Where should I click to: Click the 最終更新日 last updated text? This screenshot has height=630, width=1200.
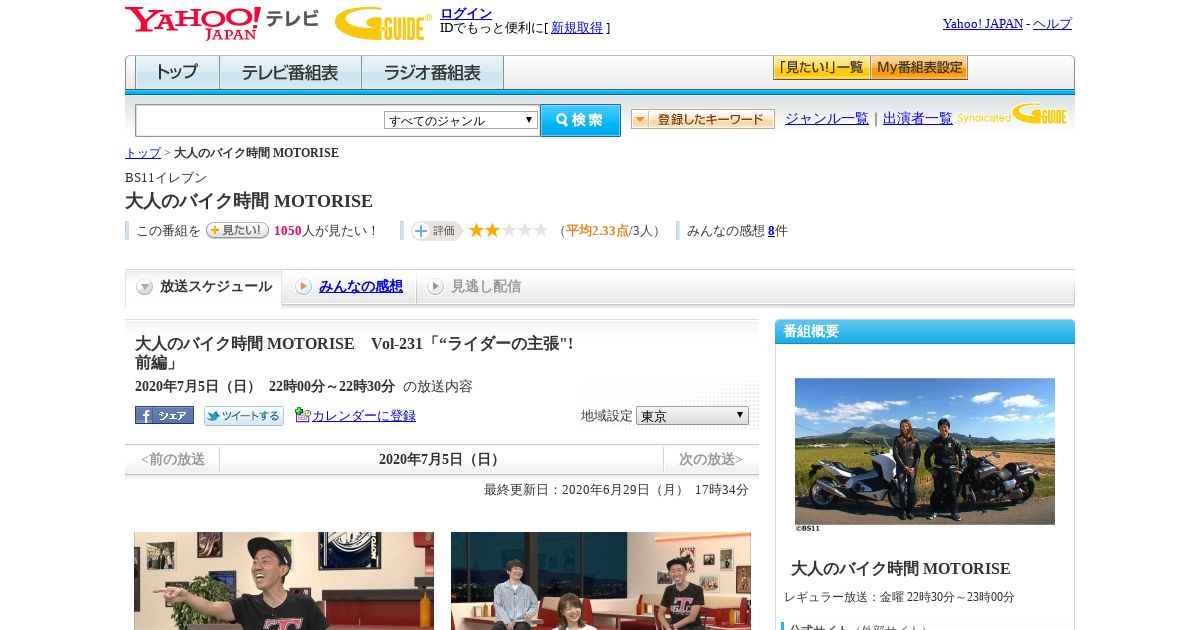(616, 490)
